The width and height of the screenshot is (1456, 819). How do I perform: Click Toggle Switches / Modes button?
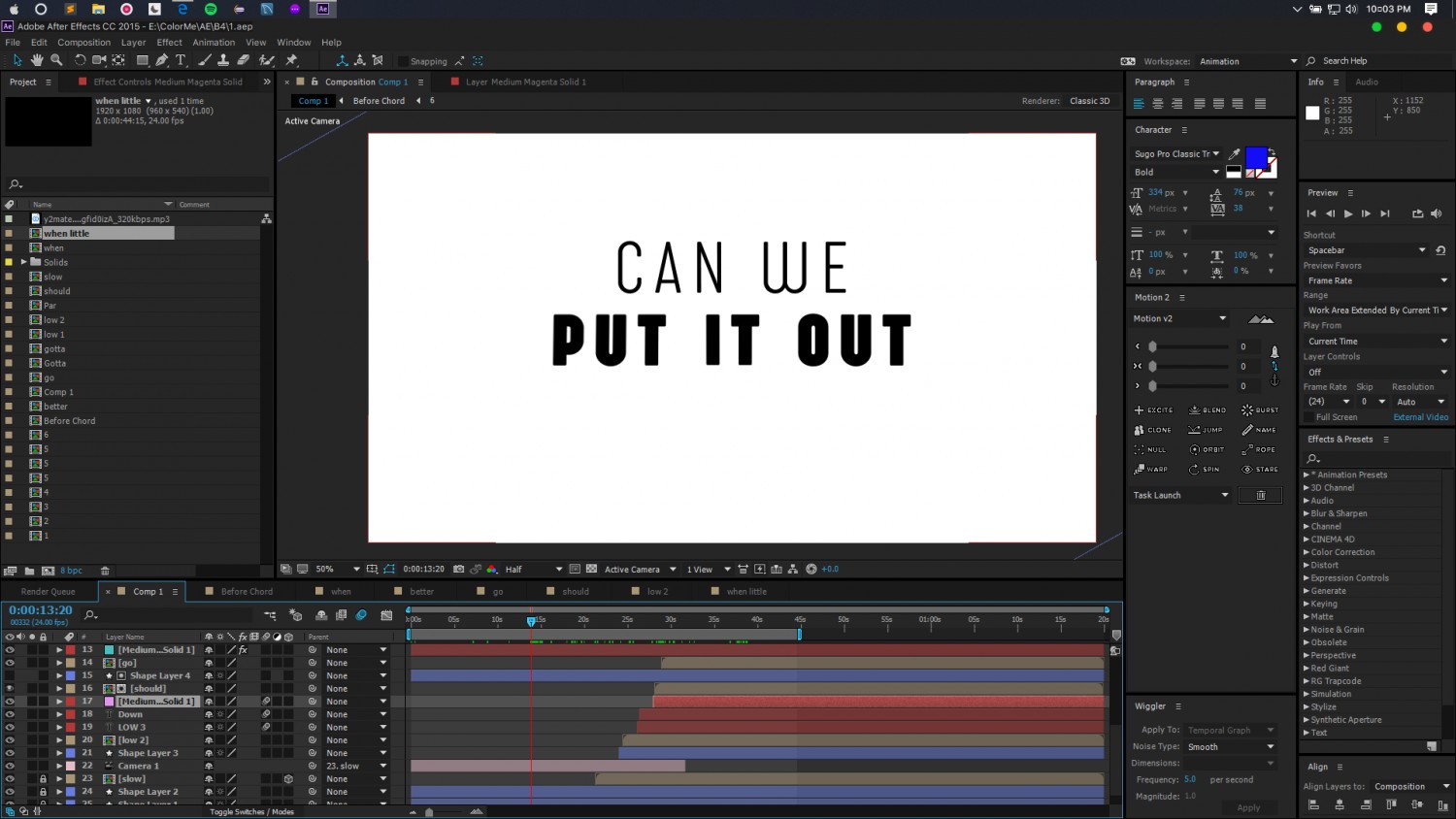(251, 811)
